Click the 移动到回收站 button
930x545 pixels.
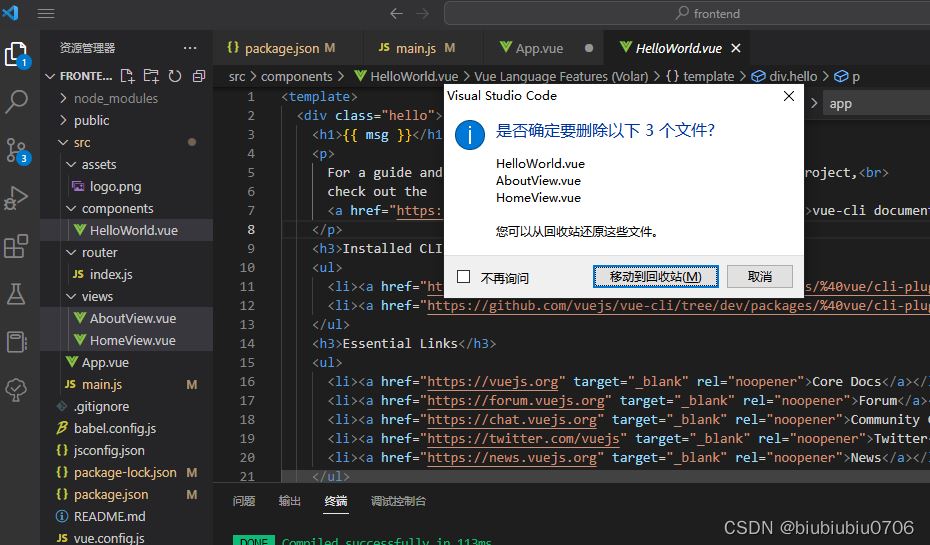[x=655, y=276]
